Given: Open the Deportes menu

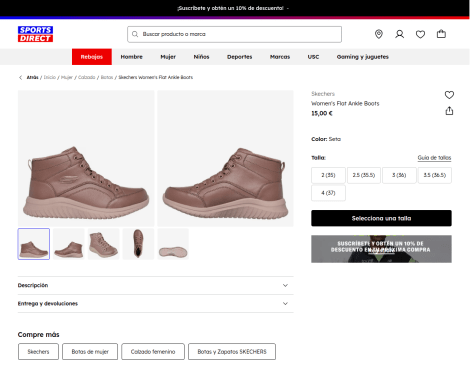Looking at the screenshot, I should [x=239, y=57].
